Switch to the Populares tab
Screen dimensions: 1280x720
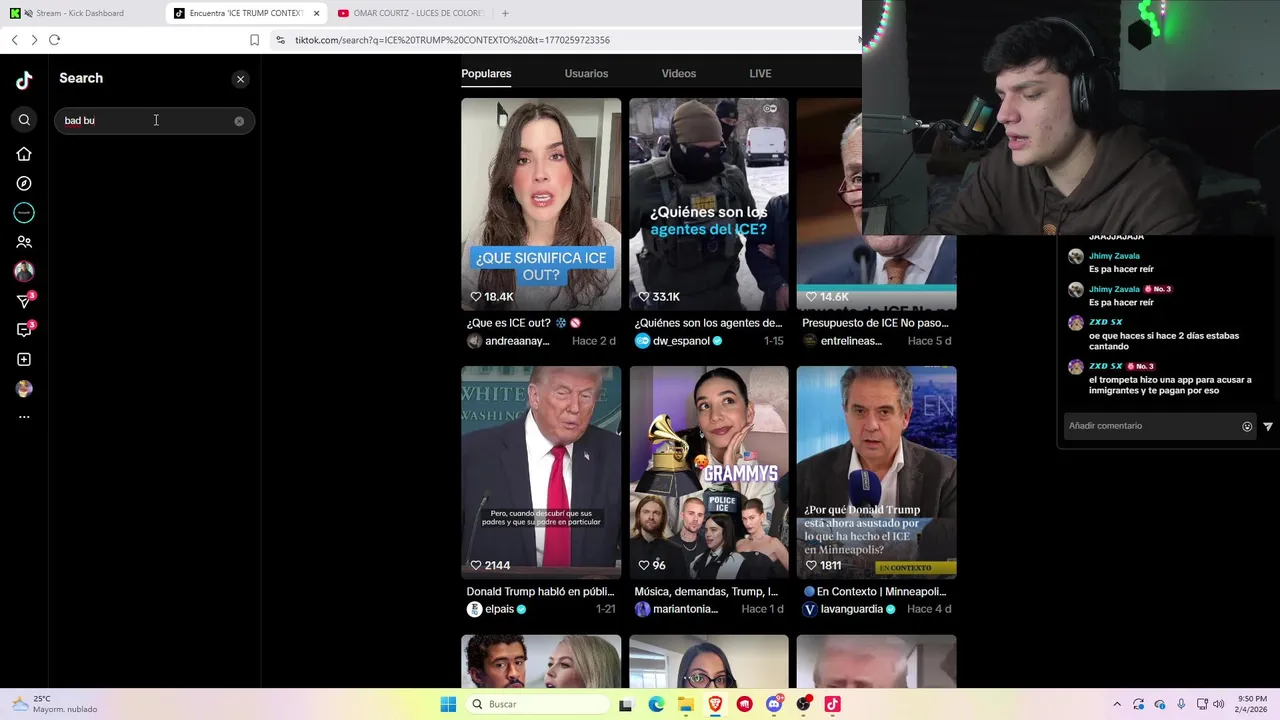pyautogui.click(x=486, y=73)
